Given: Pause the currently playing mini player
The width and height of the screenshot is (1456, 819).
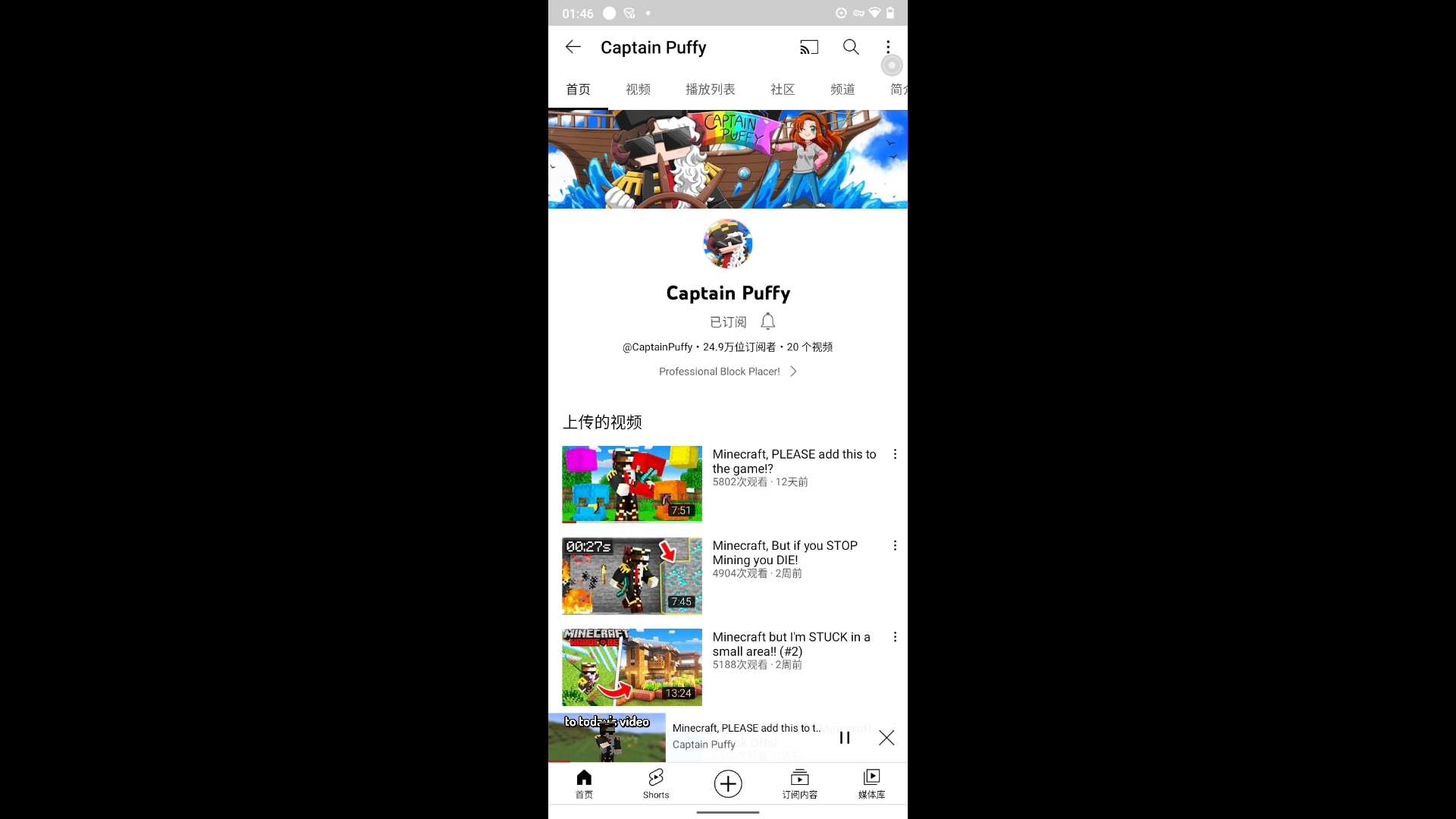Looking at the screenshot, I should click(845, 738).
